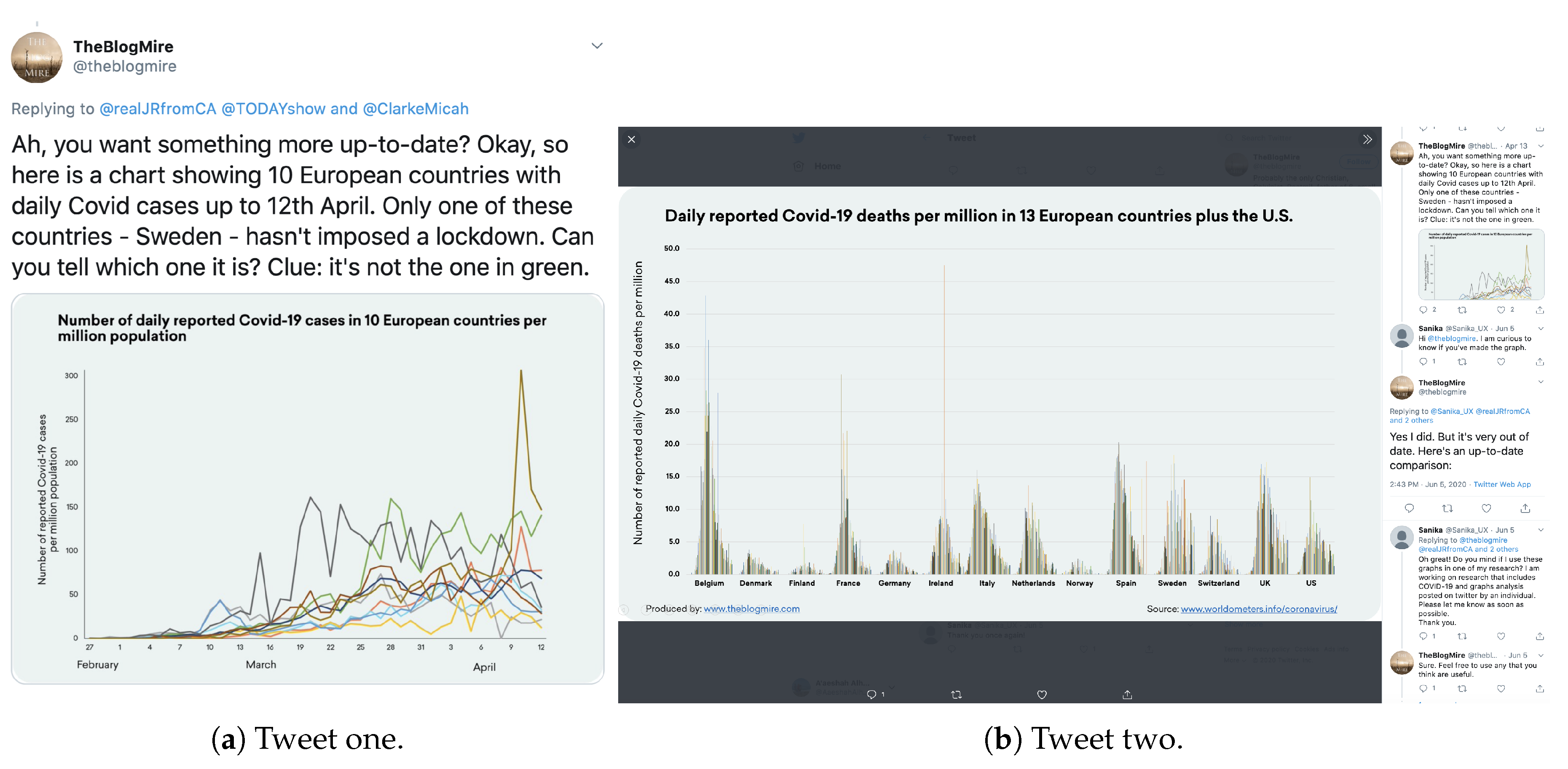This screenshot has width=1568, height=769.
Task: Open the www.theblogmire.com link
Action: click(x=751, y=609)
